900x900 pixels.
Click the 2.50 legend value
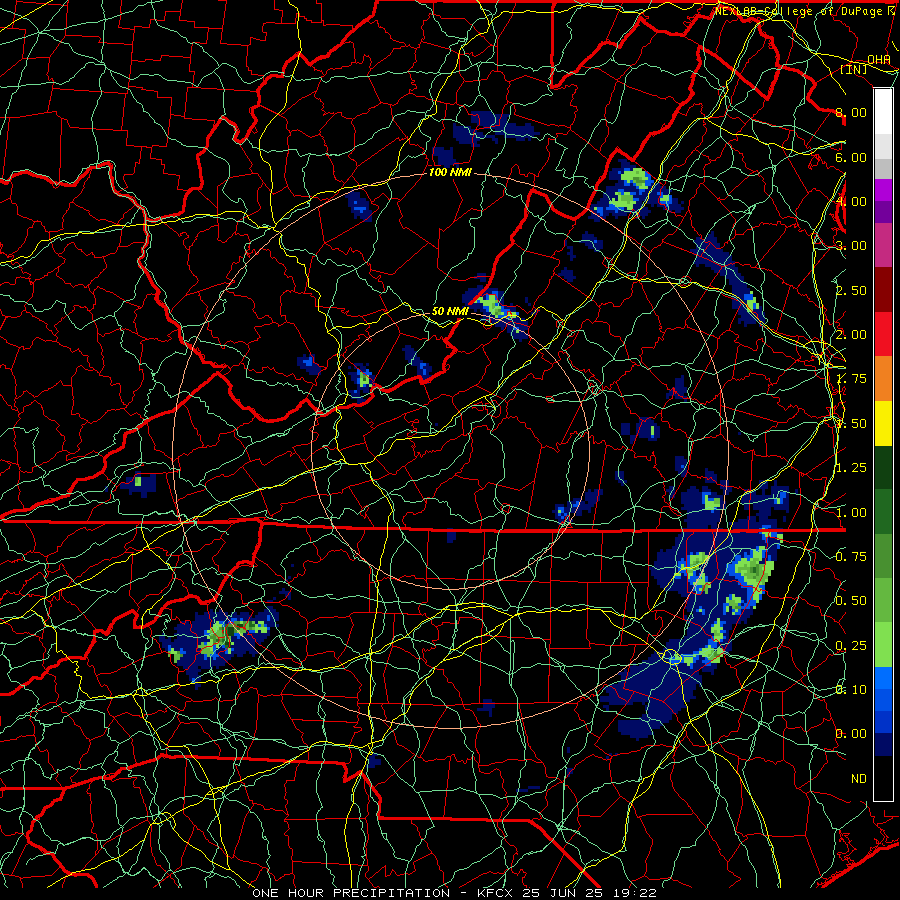pyautogui.click(x=851, y=290)
